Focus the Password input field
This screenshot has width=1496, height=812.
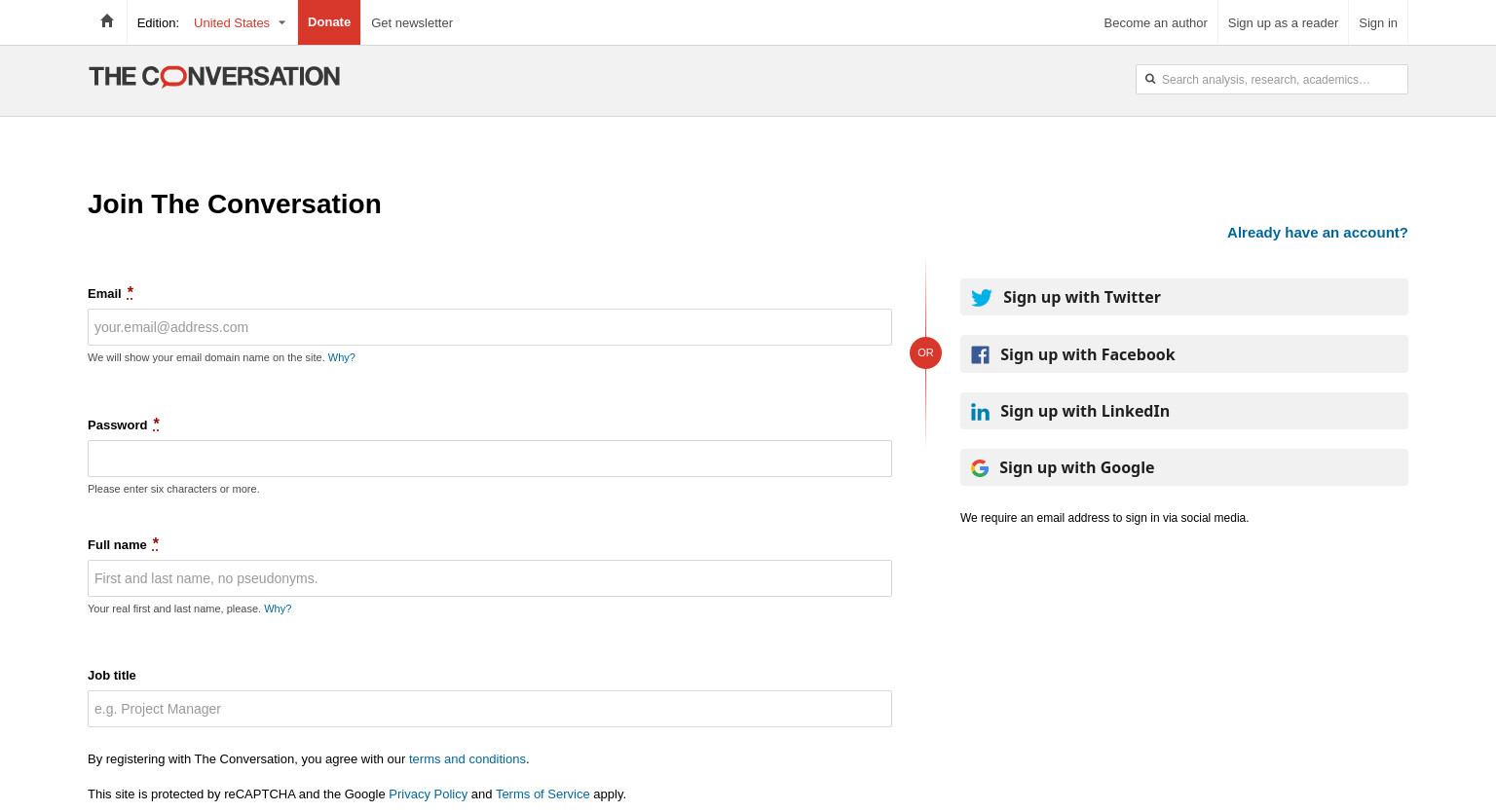point(490,459)
